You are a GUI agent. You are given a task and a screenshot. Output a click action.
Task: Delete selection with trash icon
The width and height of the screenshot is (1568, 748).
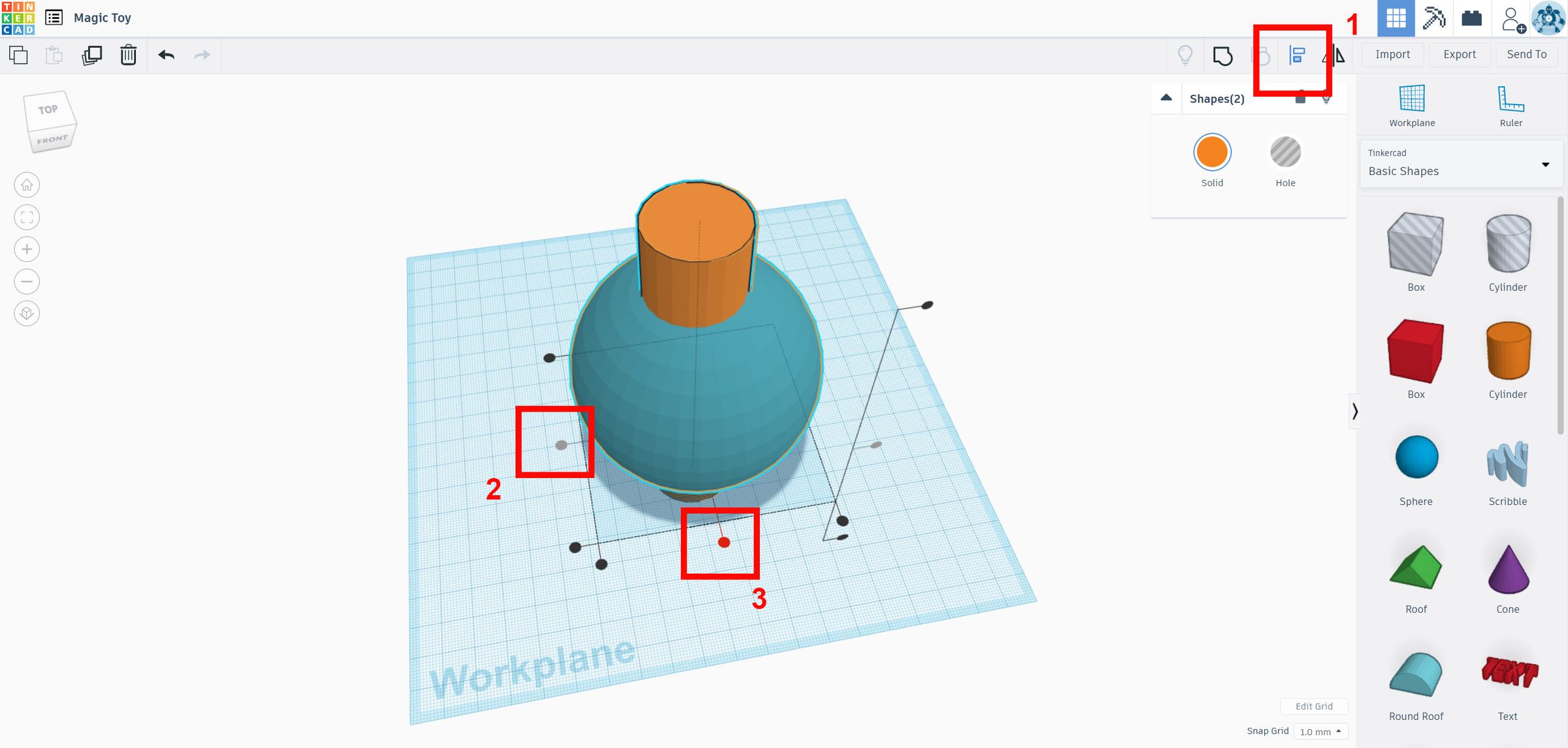[128, 55]
